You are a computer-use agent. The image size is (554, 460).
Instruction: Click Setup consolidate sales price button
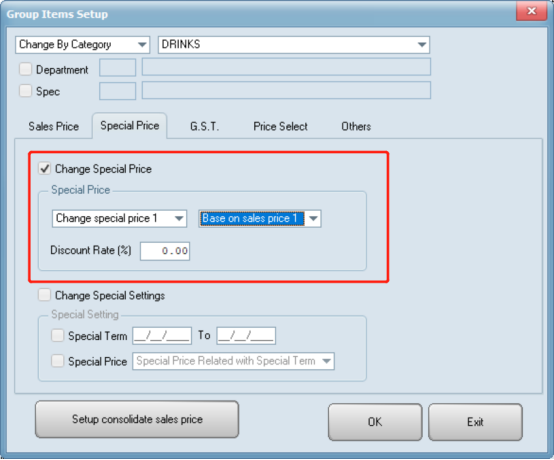137,419
